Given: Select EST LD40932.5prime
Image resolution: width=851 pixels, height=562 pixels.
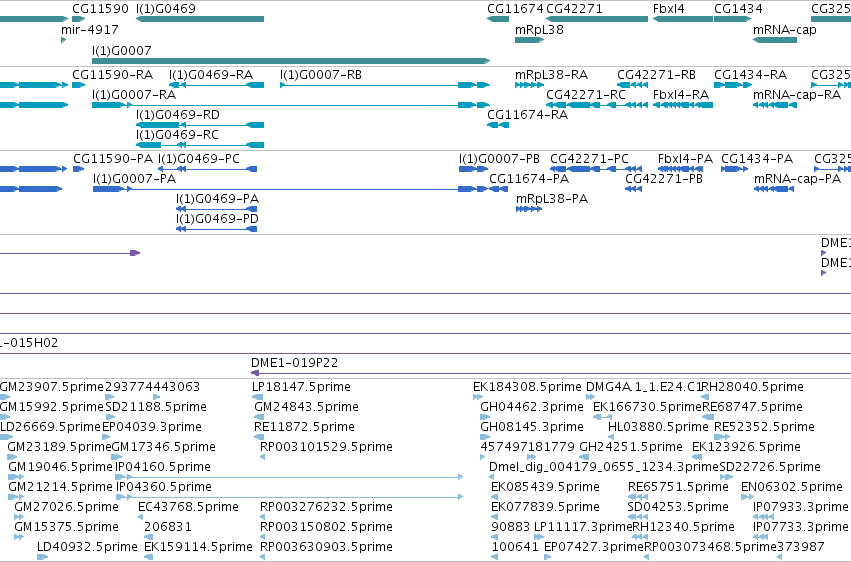Looking at the screenshot, I should (42, 557).
